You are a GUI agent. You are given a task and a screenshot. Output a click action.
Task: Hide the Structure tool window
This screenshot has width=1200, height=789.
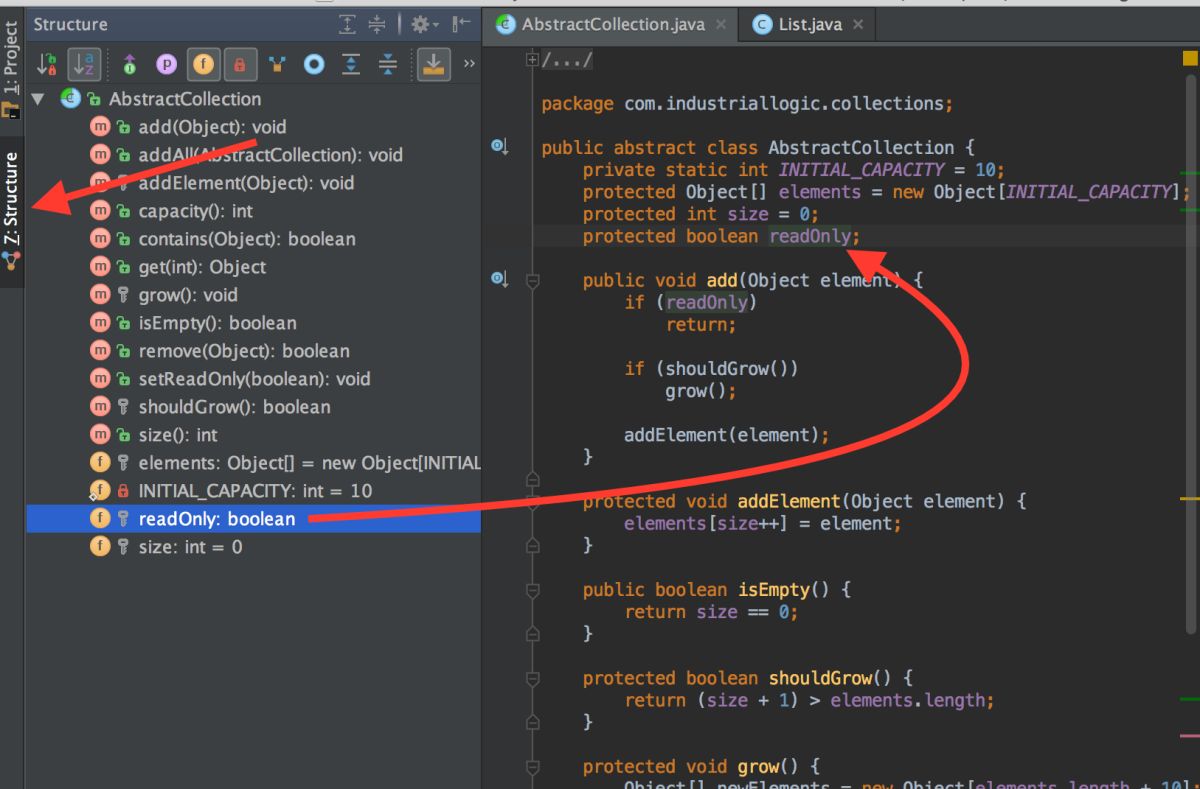pyautogui.click(x=461, y=24)
